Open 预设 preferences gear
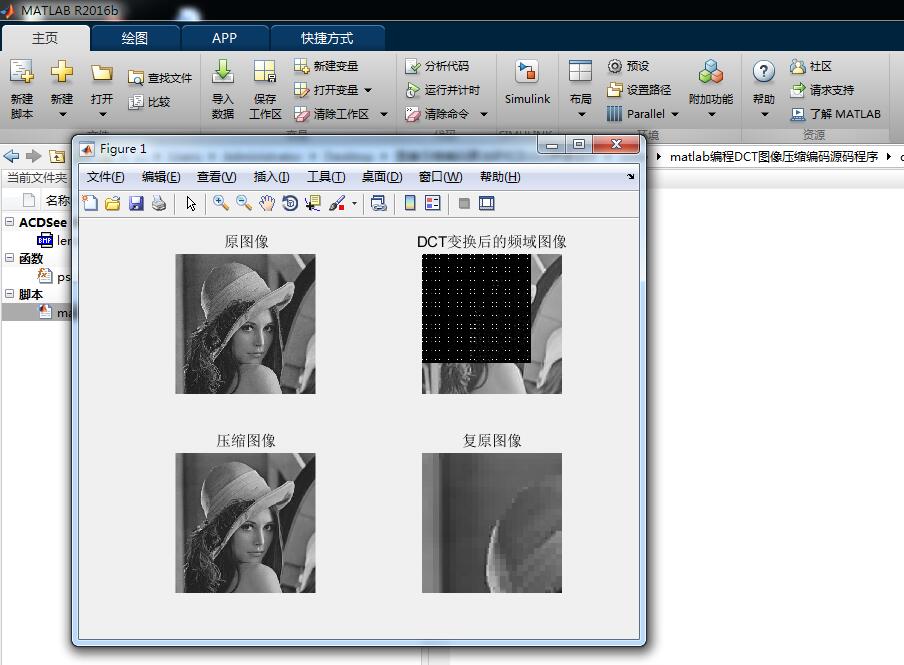 pyautogui.click(x=628, y=66)
